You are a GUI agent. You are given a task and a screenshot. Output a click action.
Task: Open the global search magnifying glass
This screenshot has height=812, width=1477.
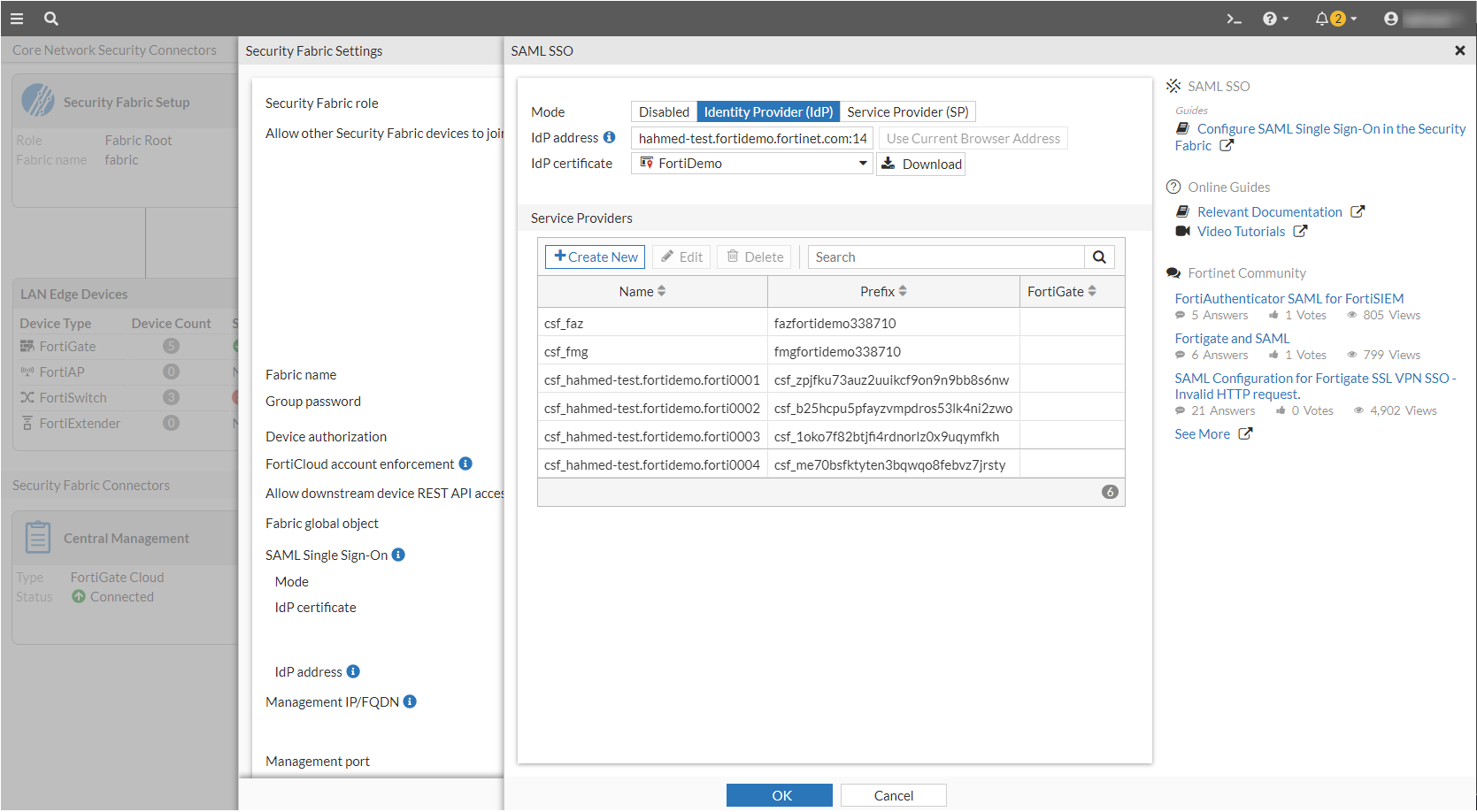tap(50, 18)
